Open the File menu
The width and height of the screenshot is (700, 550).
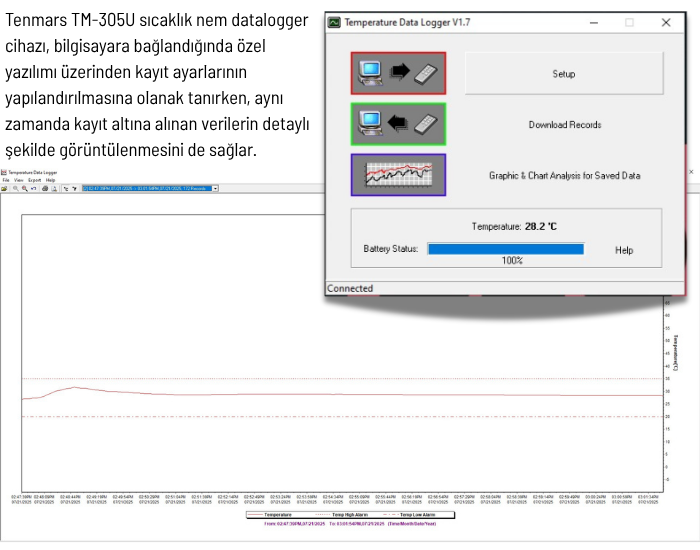(x=6, y=180)
